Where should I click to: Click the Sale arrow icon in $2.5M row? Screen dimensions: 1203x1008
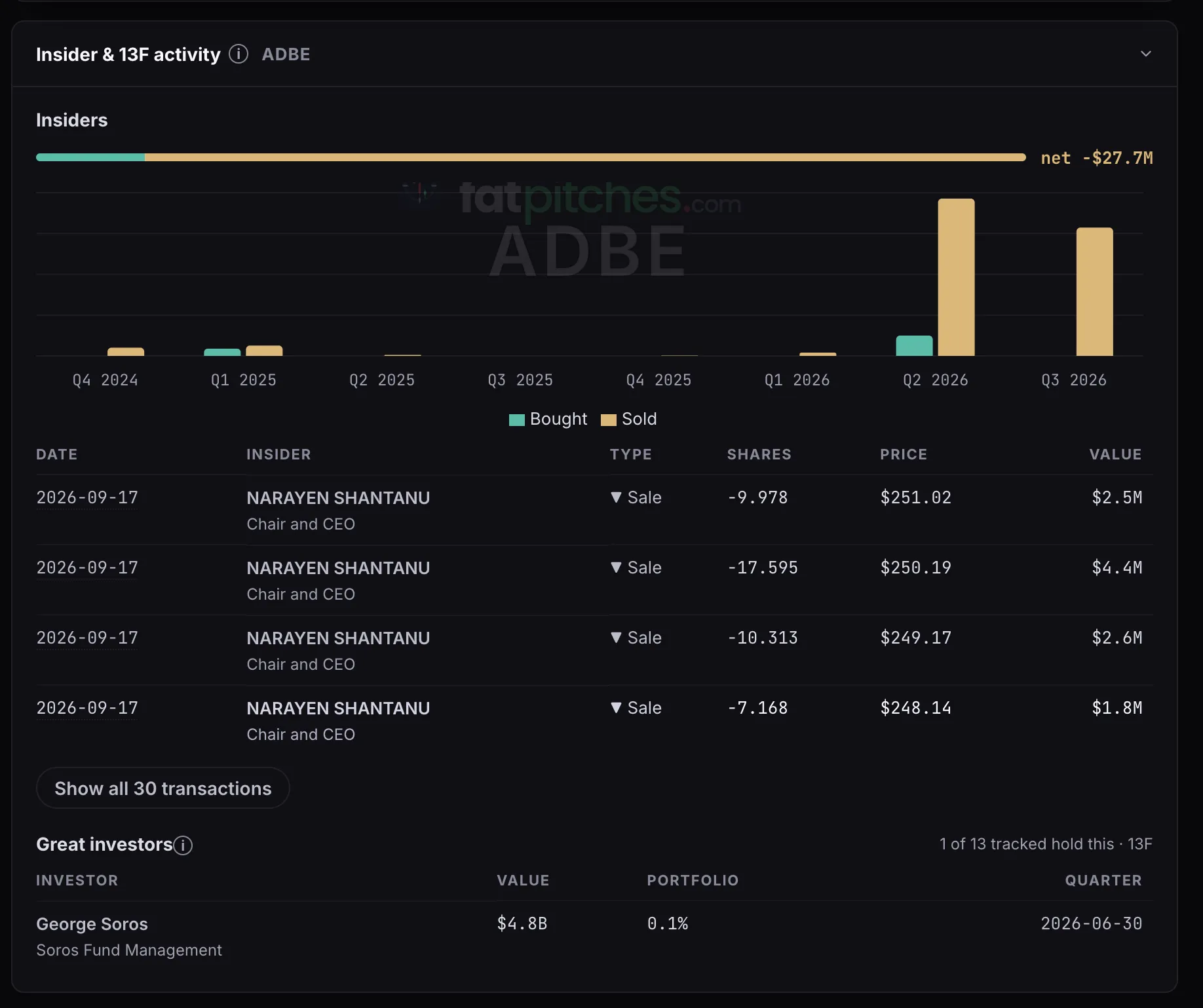[616, 497]
